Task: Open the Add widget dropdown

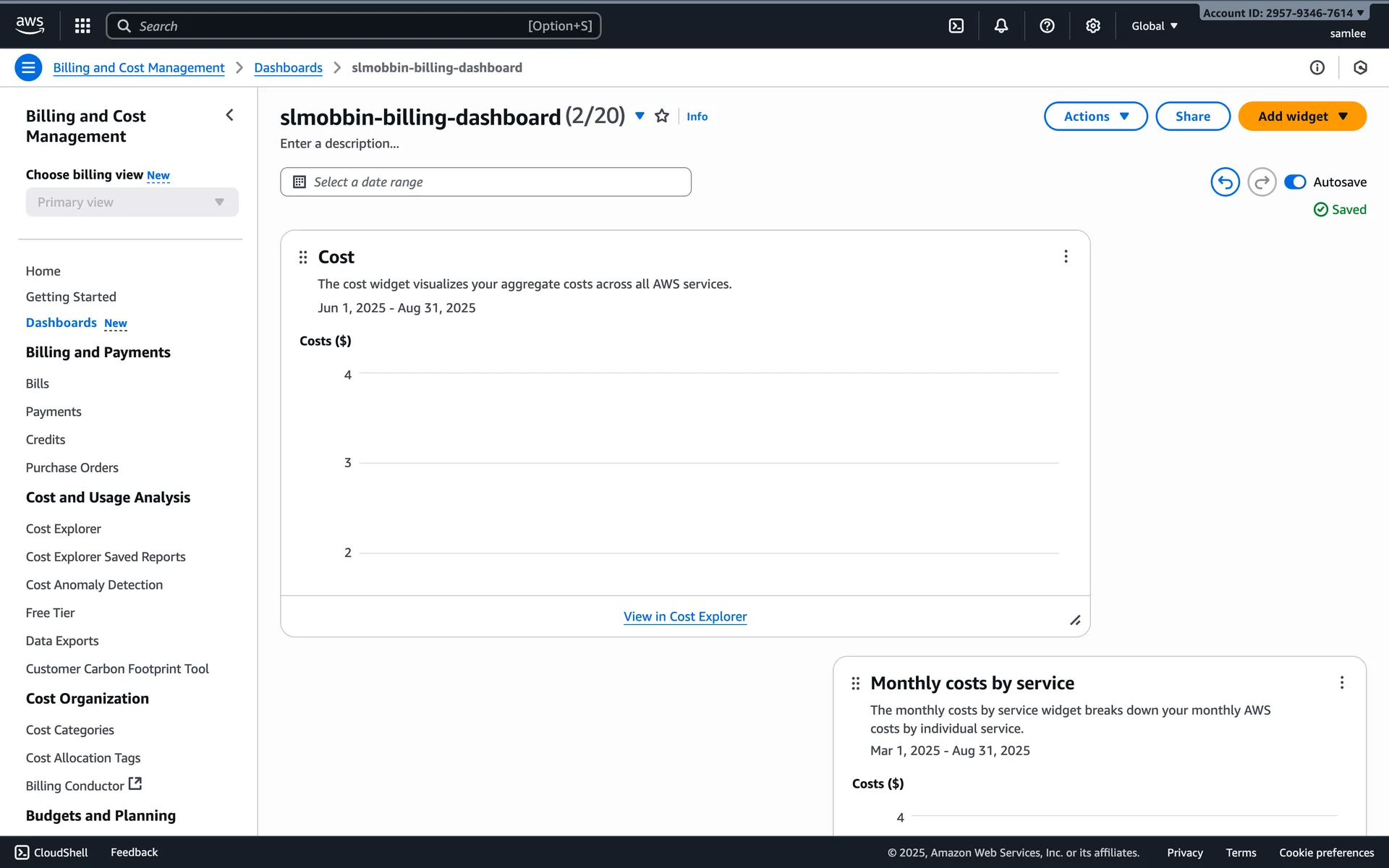Action: click(x=1301, y=116)
